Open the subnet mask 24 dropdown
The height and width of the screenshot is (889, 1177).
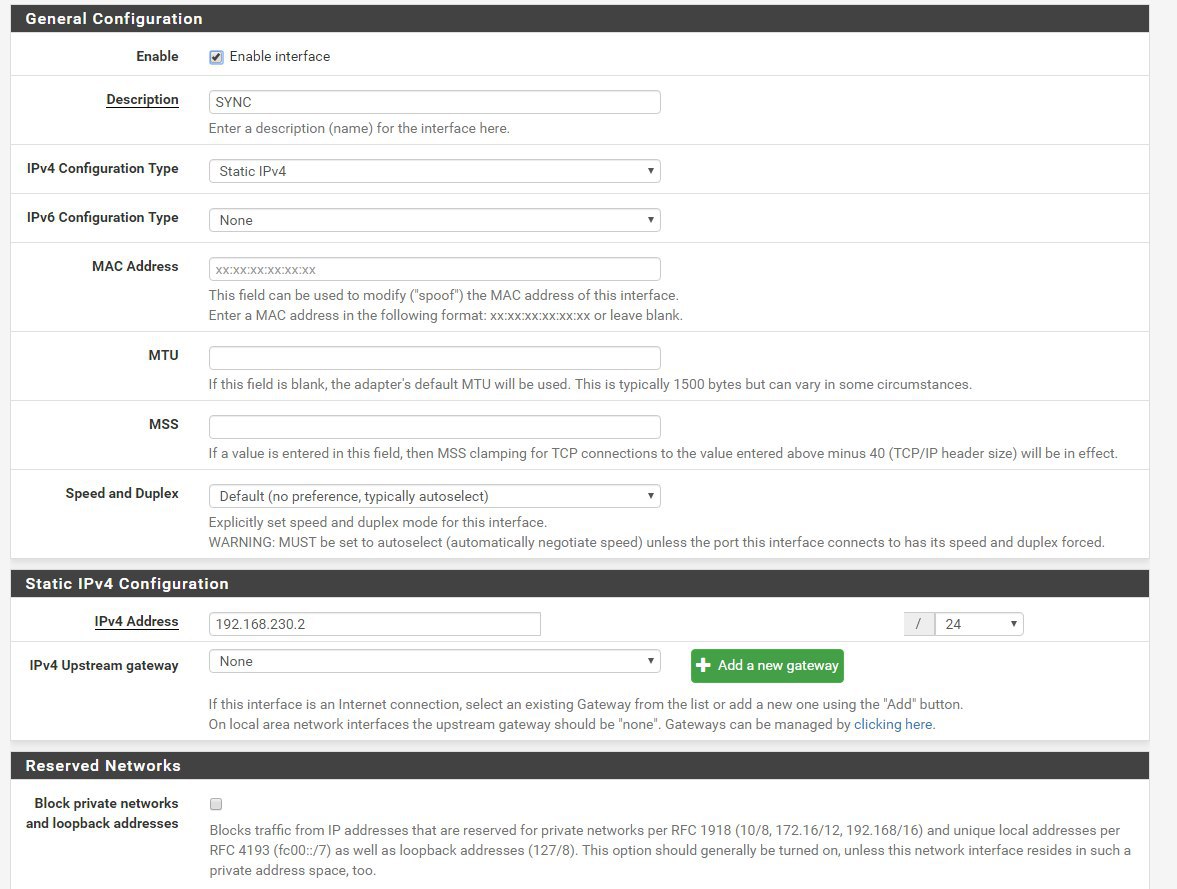pyautogui.click(x=979, y=624)
